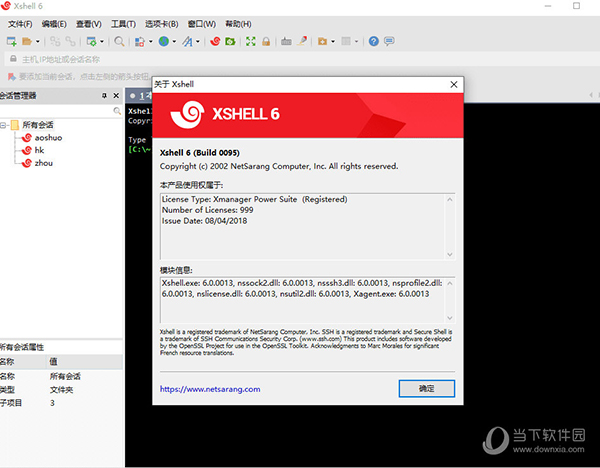Click the Disconnect chain-link toolbar icon
This screenshot has height=468, width=600.
click(70, 41)
